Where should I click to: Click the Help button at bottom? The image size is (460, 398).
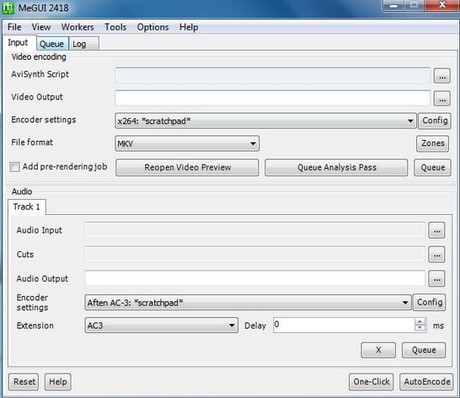58,382
